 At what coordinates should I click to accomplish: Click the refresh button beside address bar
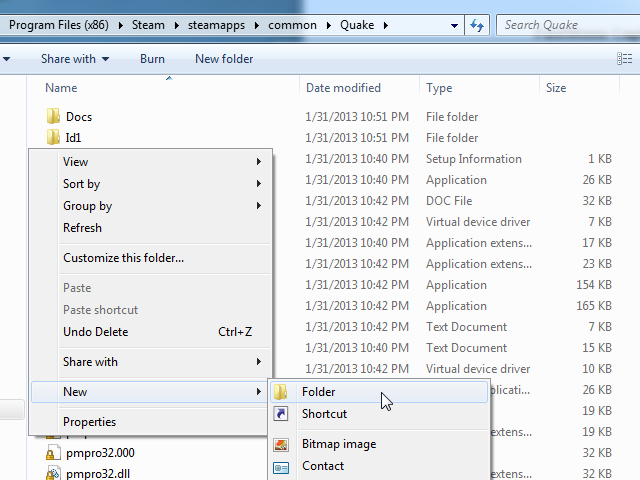[x=477, y=25]
